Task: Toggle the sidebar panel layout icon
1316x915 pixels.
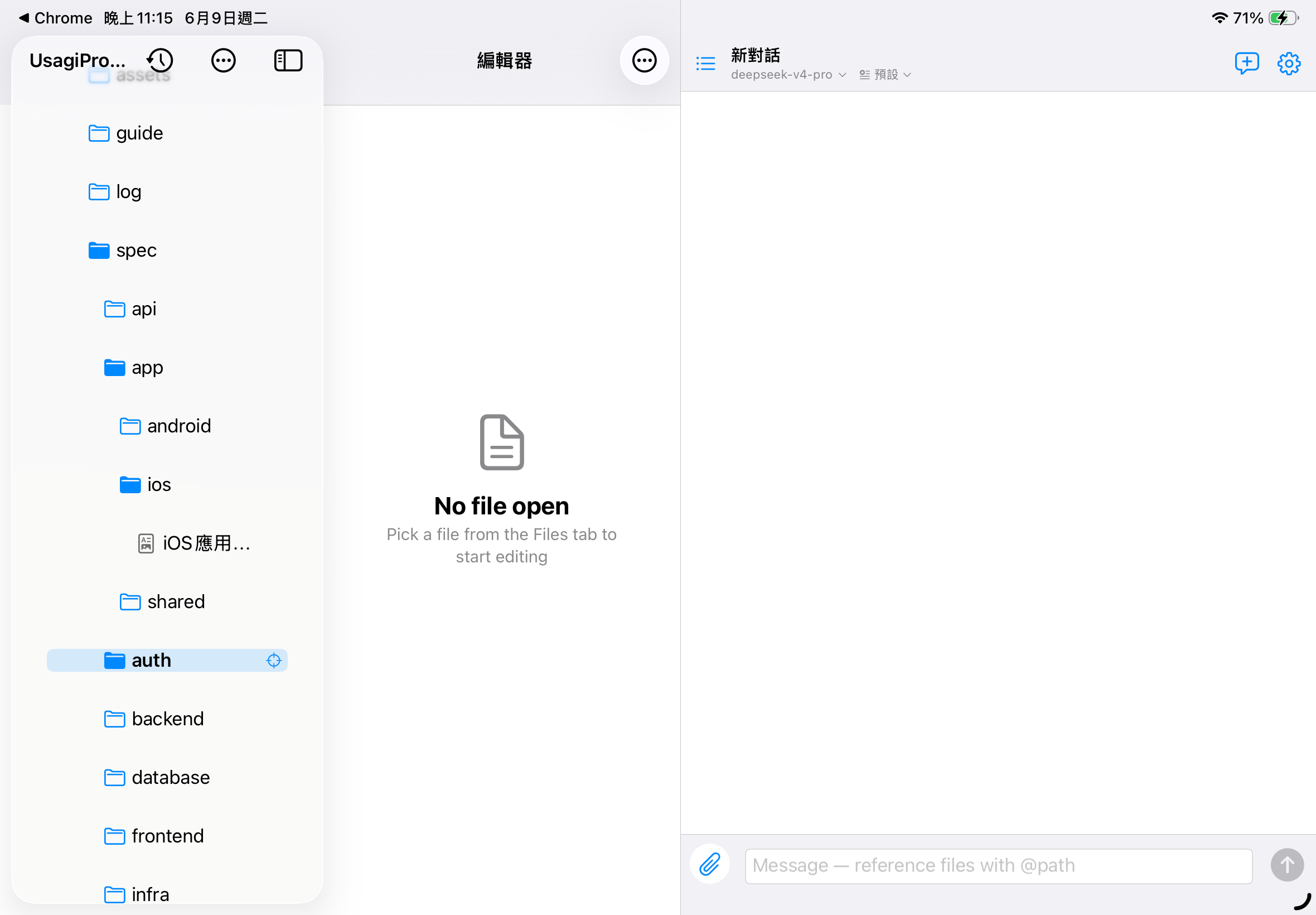Action: 288,60
